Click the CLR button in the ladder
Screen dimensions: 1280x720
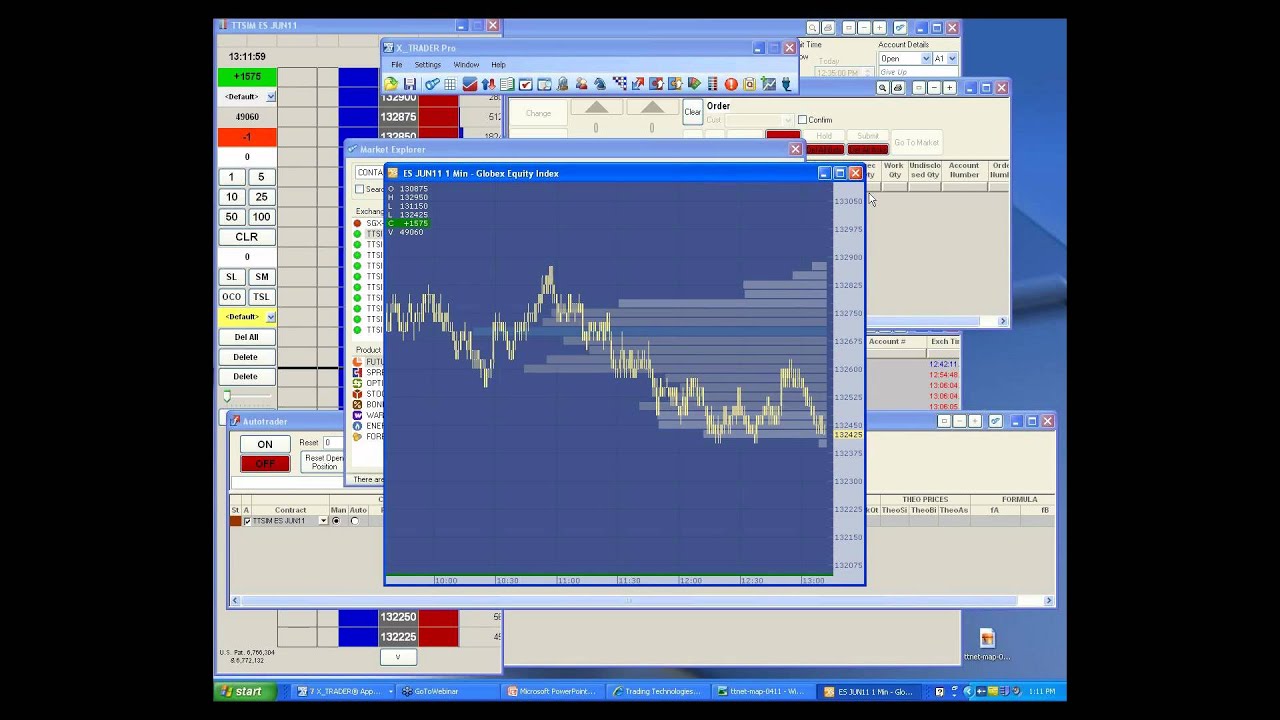point(247,237)
